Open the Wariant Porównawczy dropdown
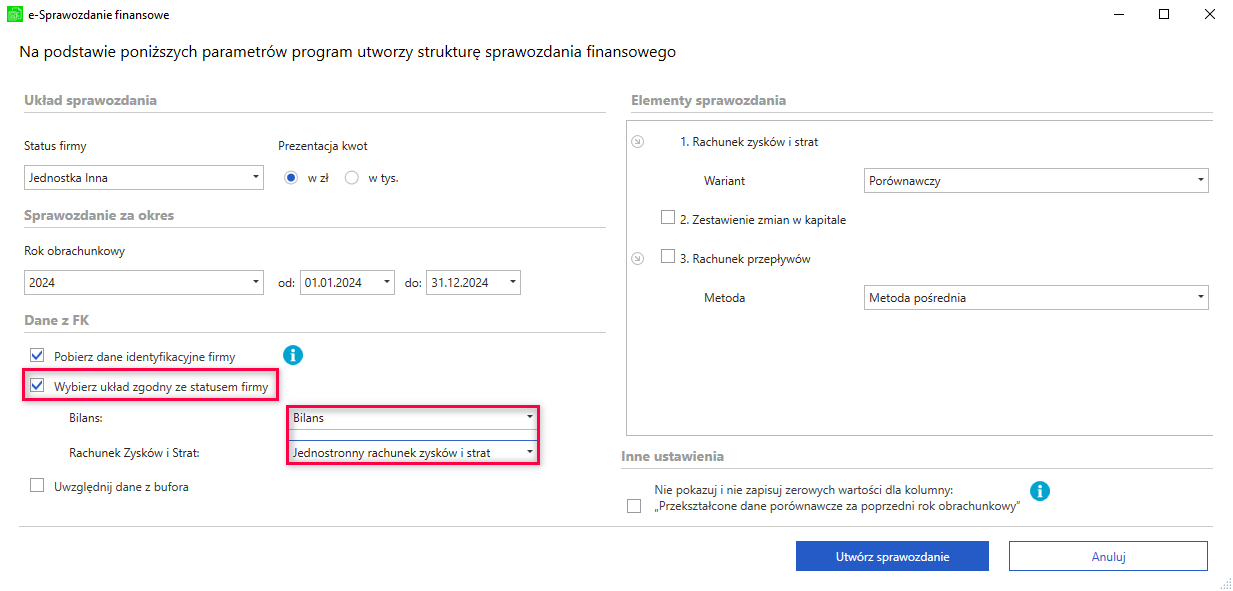 [x=1036, y=181]
